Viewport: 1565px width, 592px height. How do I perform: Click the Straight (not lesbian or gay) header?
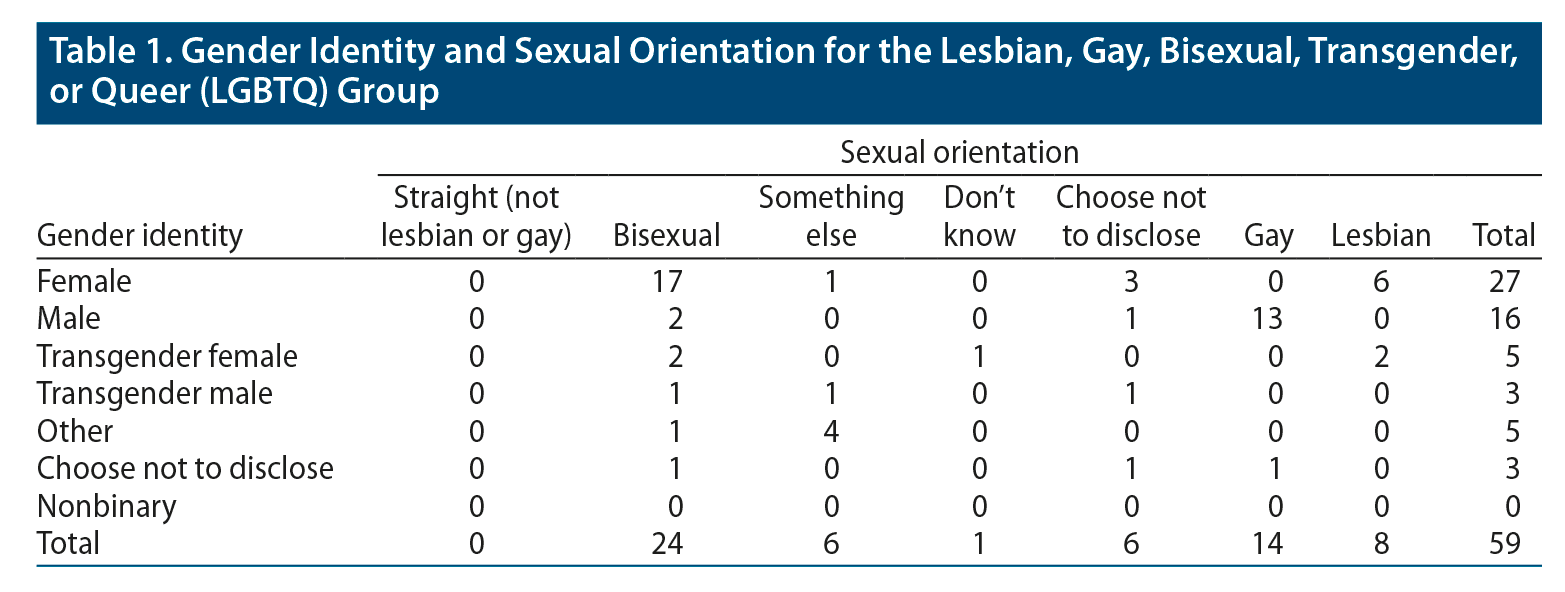[x=476, y=216]
